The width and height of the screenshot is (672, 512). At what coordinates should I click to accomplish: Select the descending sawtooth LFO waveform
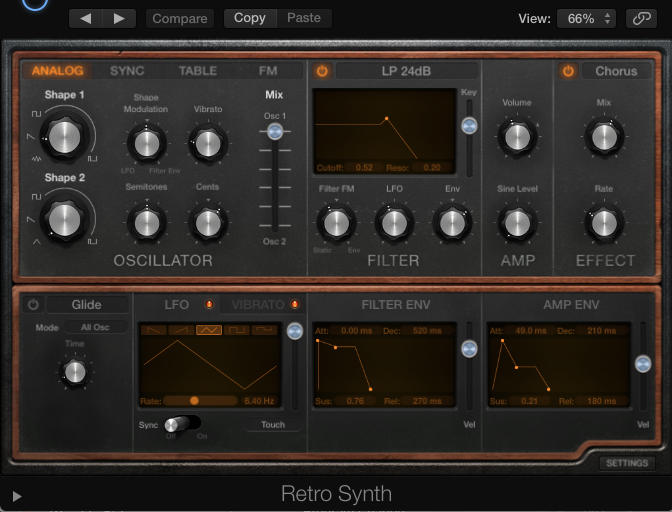[154, 329]
